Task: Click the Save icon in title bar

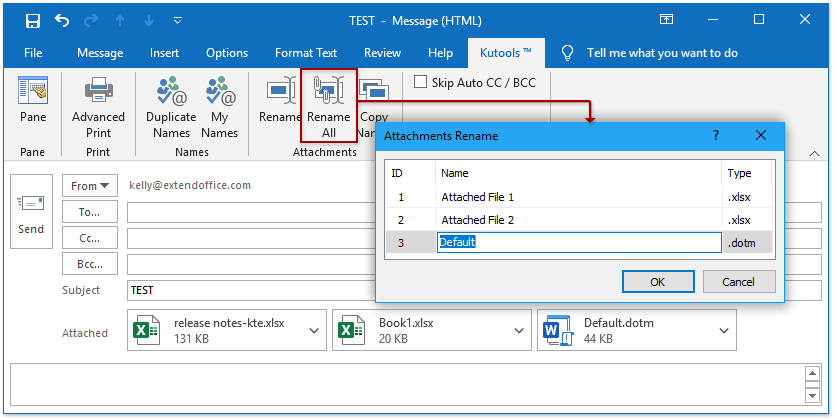Action: (33, 20)
